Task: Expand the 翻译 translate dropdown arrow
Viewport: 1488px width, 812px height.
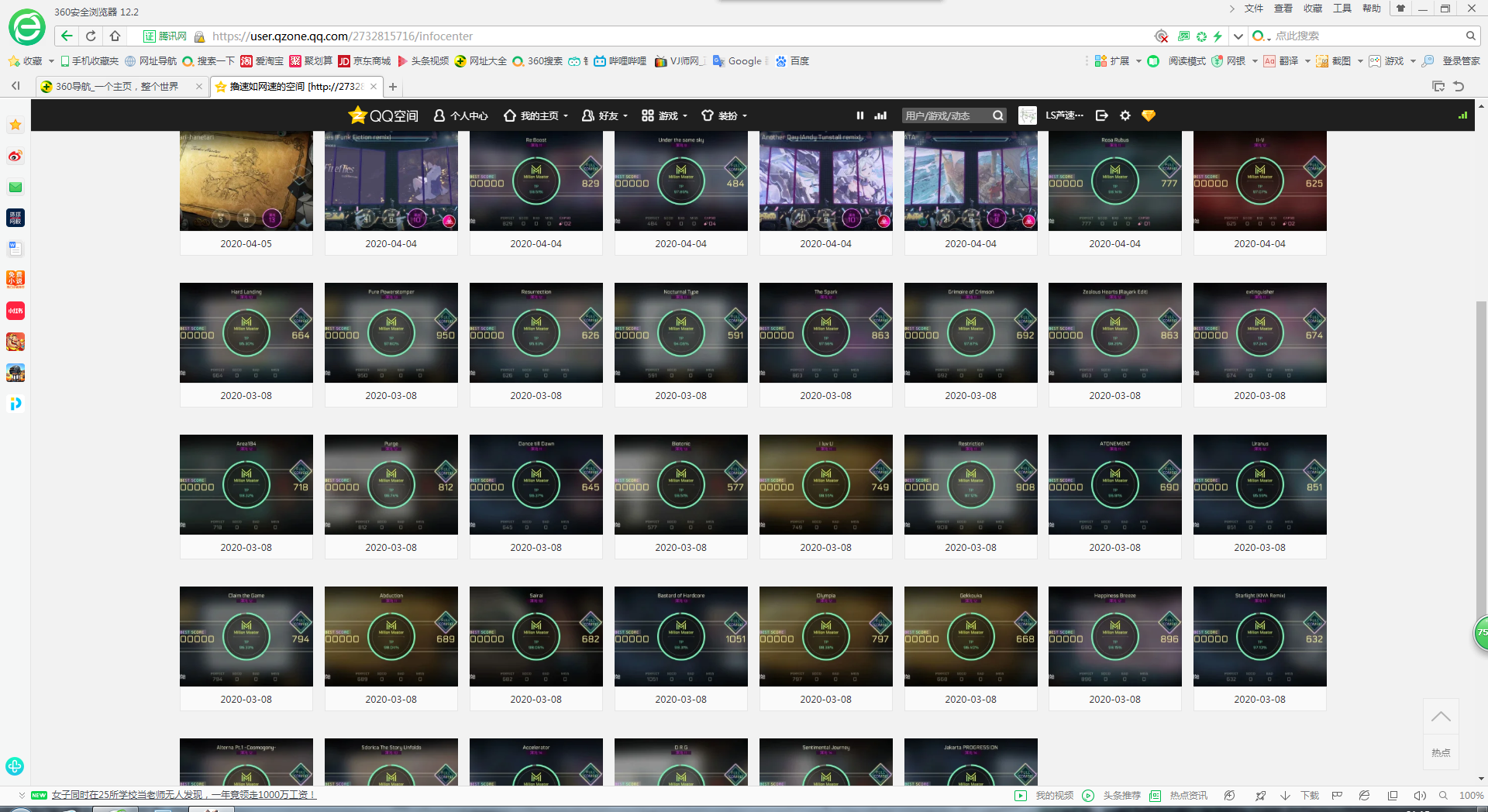Action: pos(1307,61)
